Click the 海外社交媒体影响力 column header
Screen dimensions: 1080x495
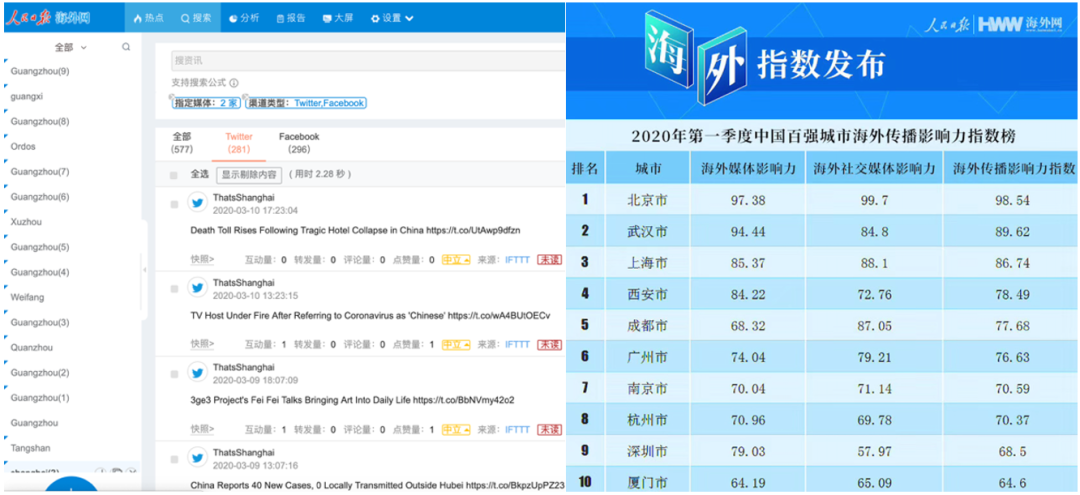click(874, 168)
